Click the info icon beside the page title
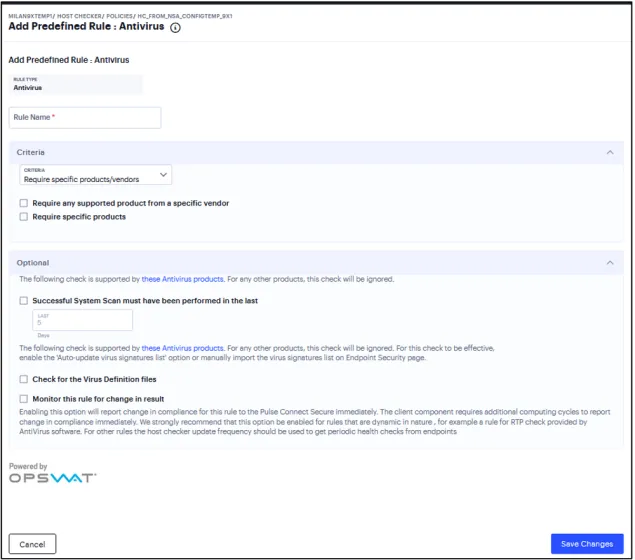The image size is (635, 560). 175,28
